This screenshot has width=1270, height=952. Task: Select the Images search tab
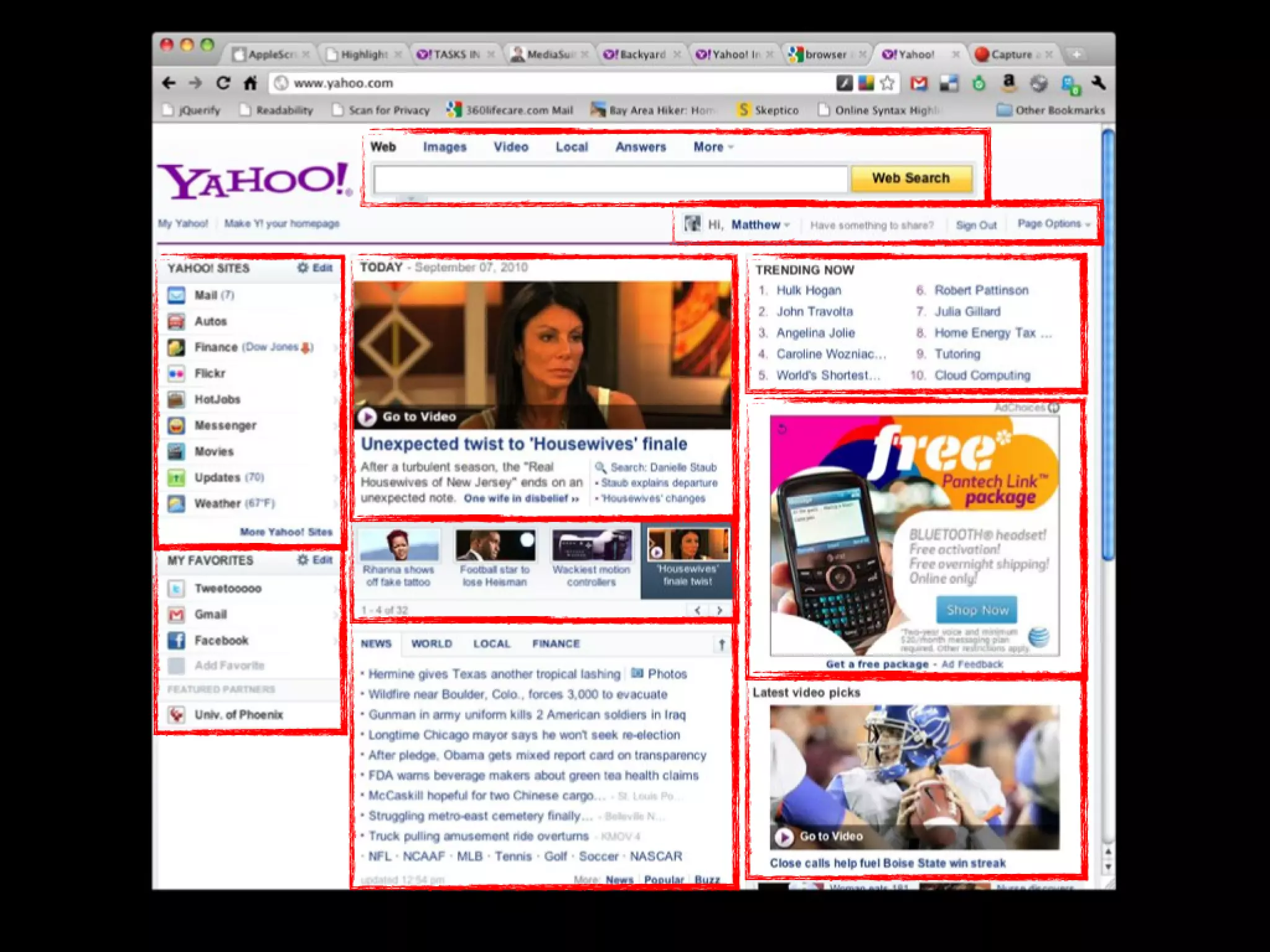[445, 148]
